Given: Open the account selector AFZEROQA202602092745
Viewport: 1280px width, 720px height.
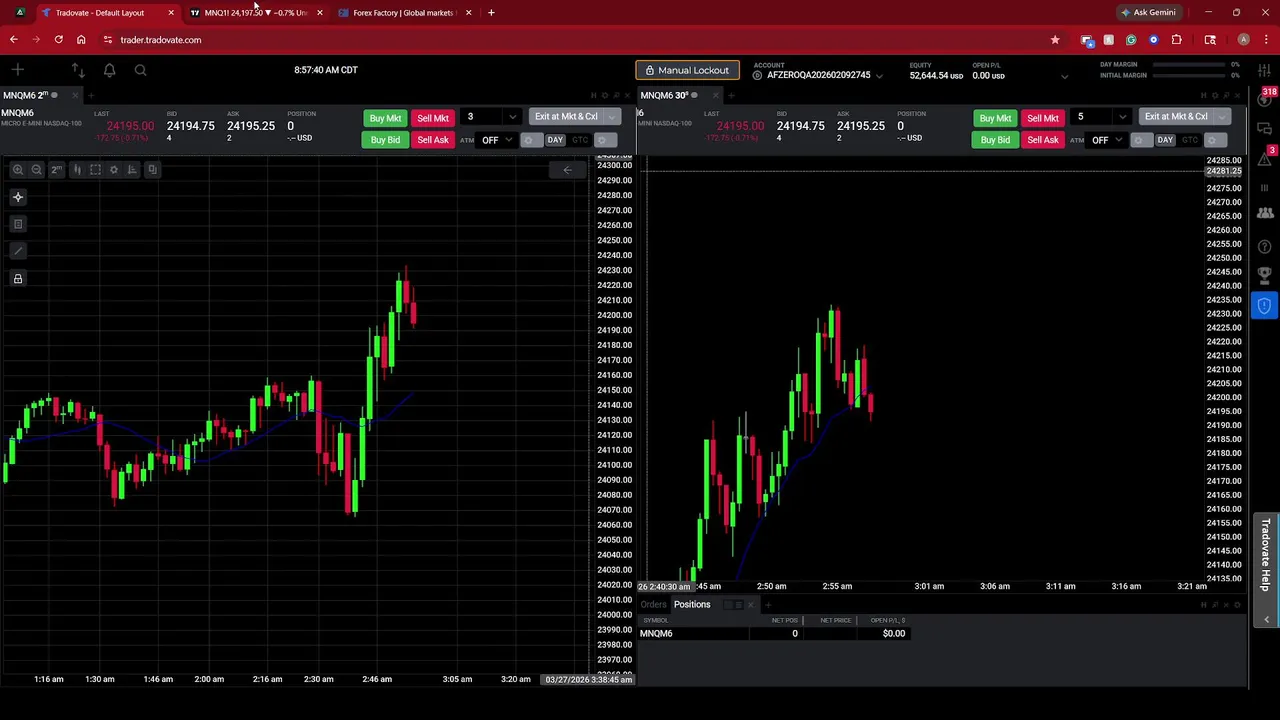Looking at the screenshot, I should [x=818, y=75].
